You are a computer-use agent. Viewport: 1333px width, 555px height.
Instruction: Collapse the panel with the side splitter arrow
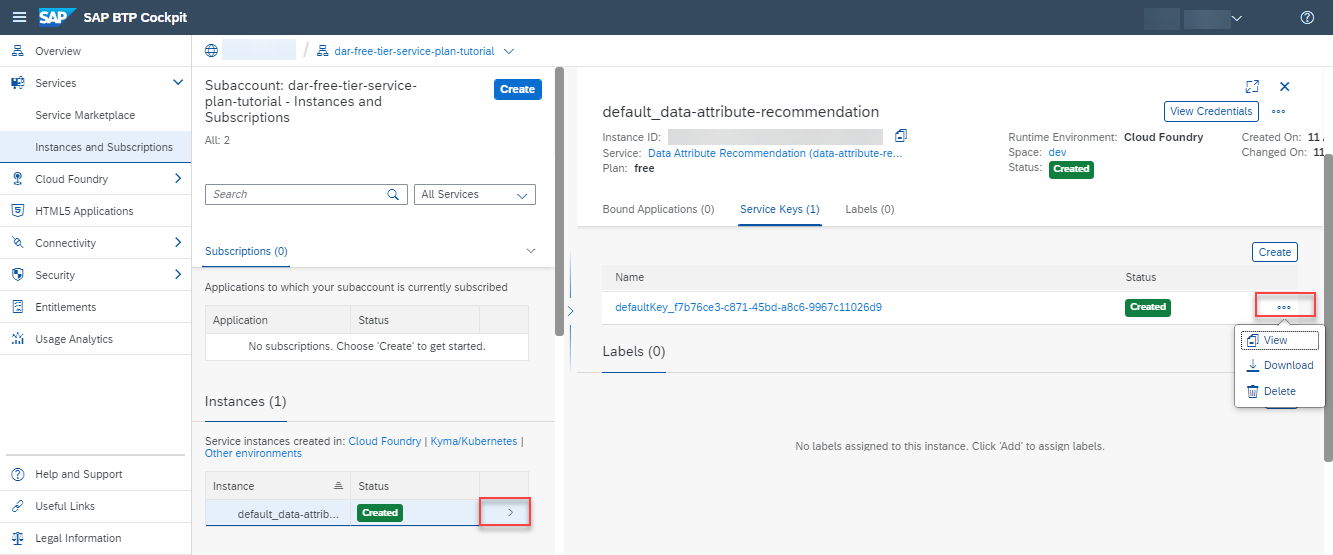click(x=571, y=311)
